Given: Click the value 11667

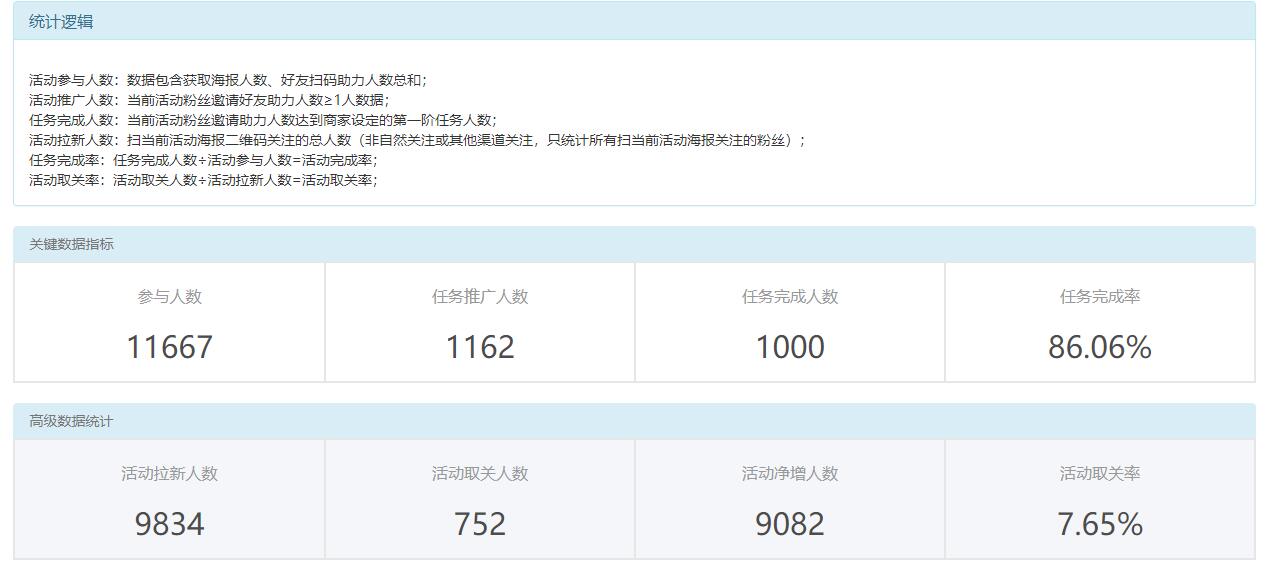Looking at the screenshot, I should point(170,347).
